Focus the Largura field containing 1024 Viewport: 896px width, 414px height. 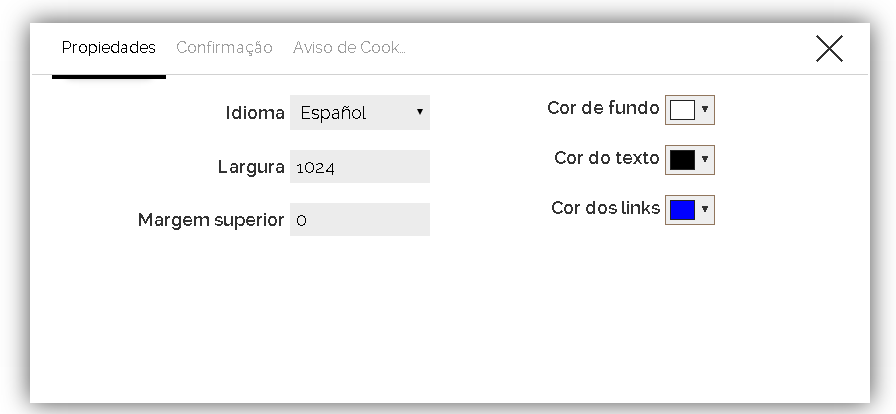[x=360, y=167]
